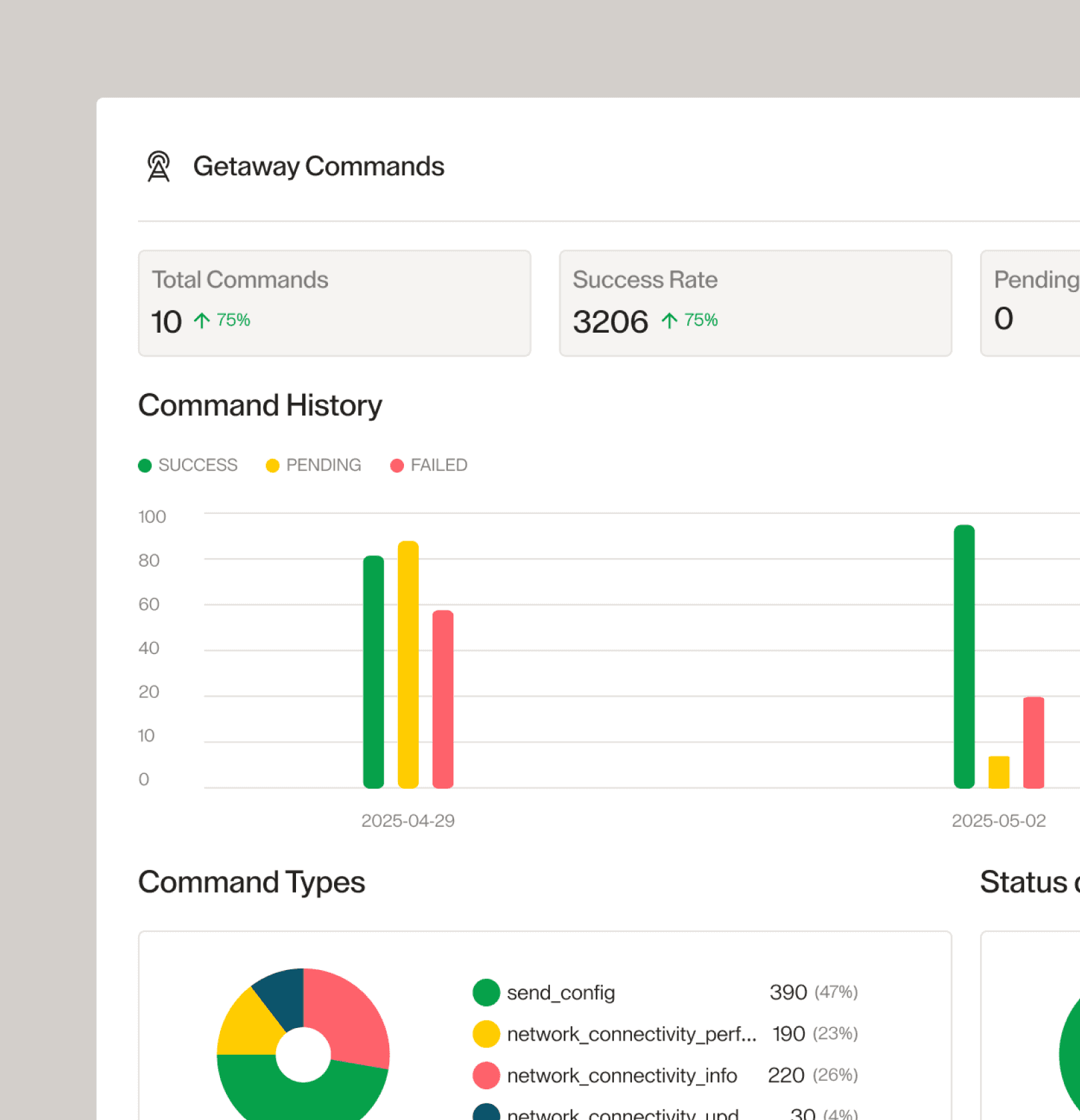
Task: Toggle the FAILED legend item
Action: (x=429, y=465)
